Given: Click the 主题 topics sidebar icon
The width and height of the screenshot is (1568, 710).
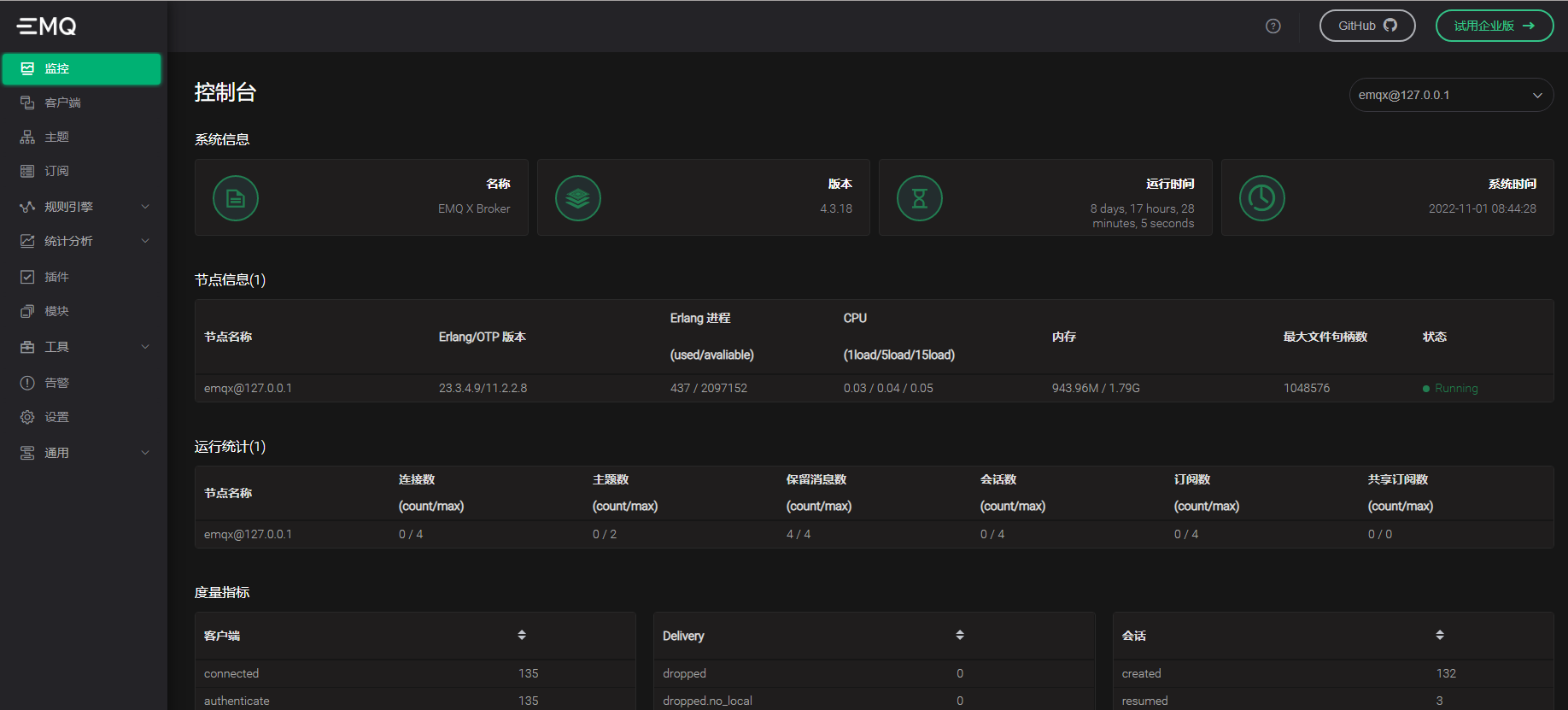Looking at the screenshot, I should pos(27,137).
